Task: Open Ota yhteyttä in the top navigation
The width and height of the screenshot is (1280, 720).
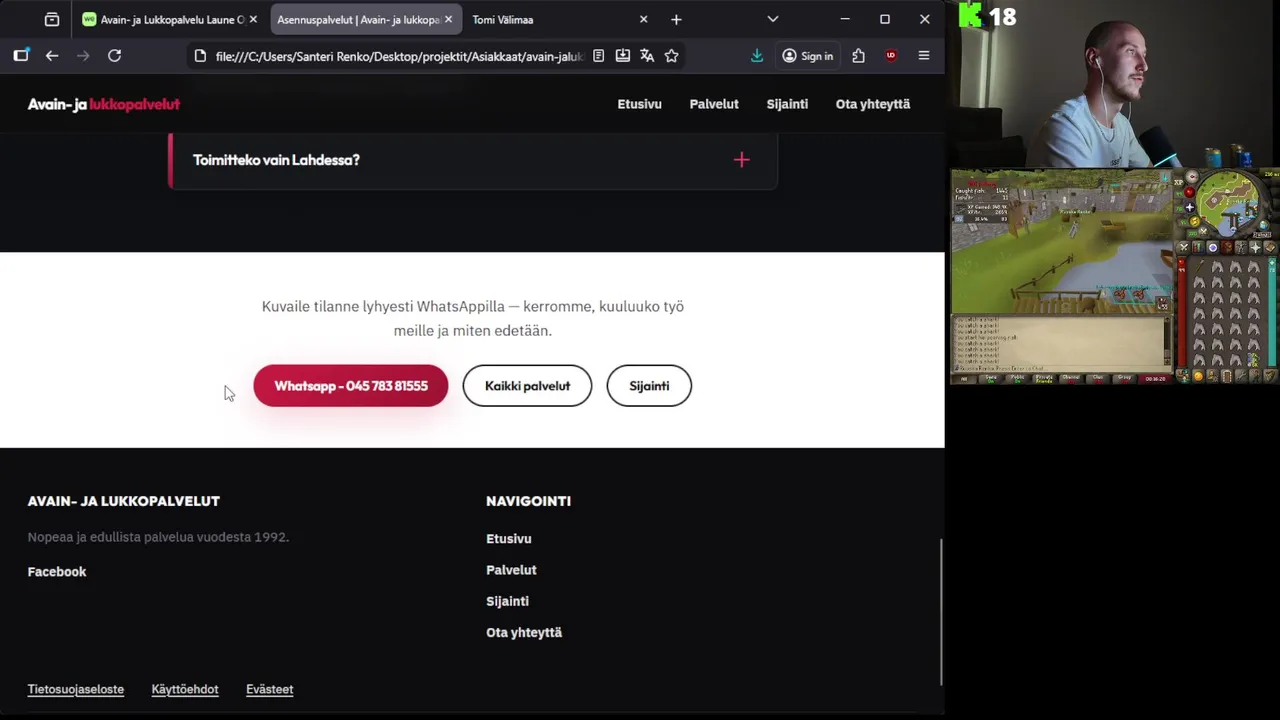Action: point(873,104)
